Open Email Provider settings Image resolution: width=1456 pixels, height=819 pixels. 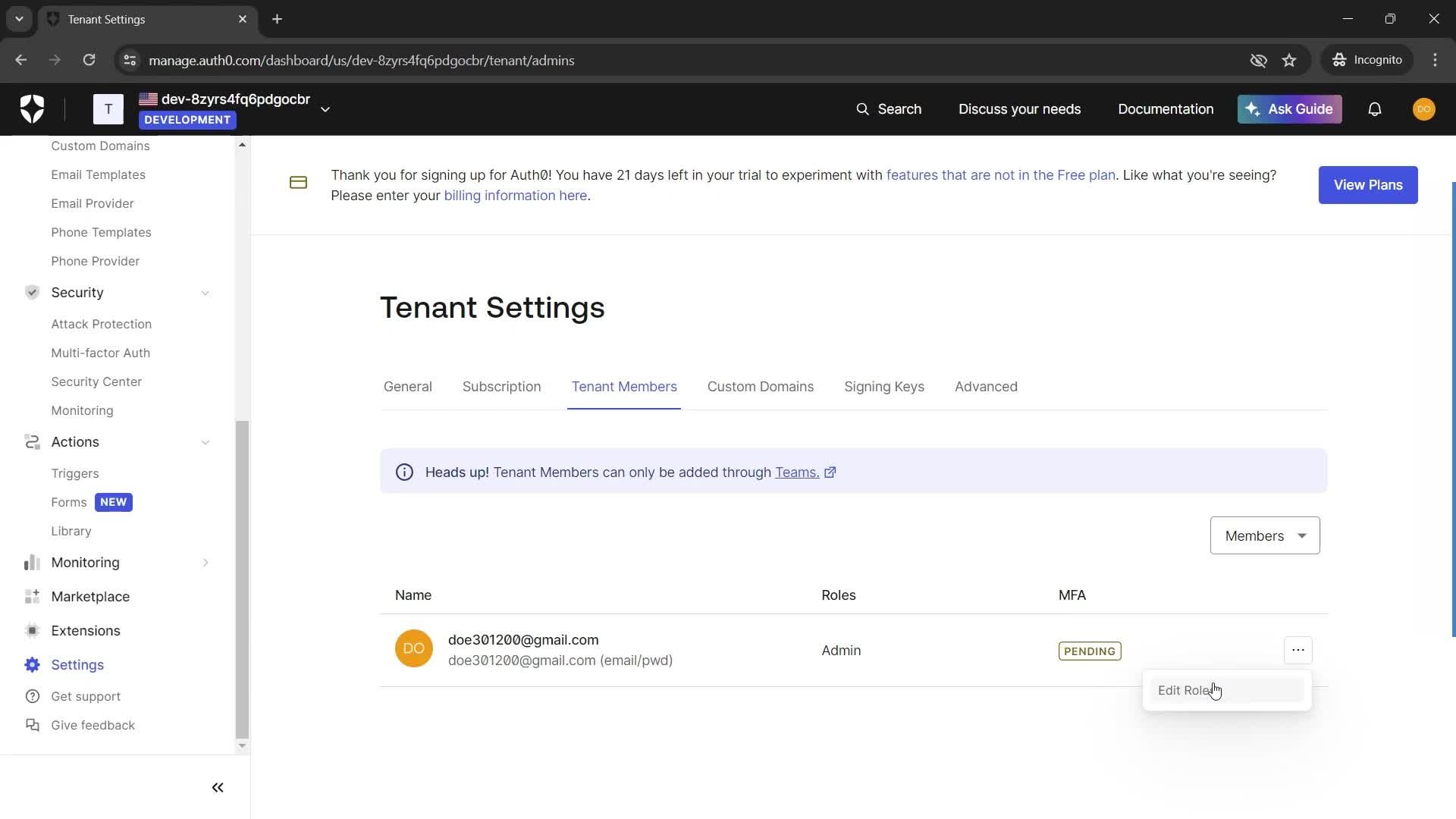pyautogui.click(x=93, y=203)
